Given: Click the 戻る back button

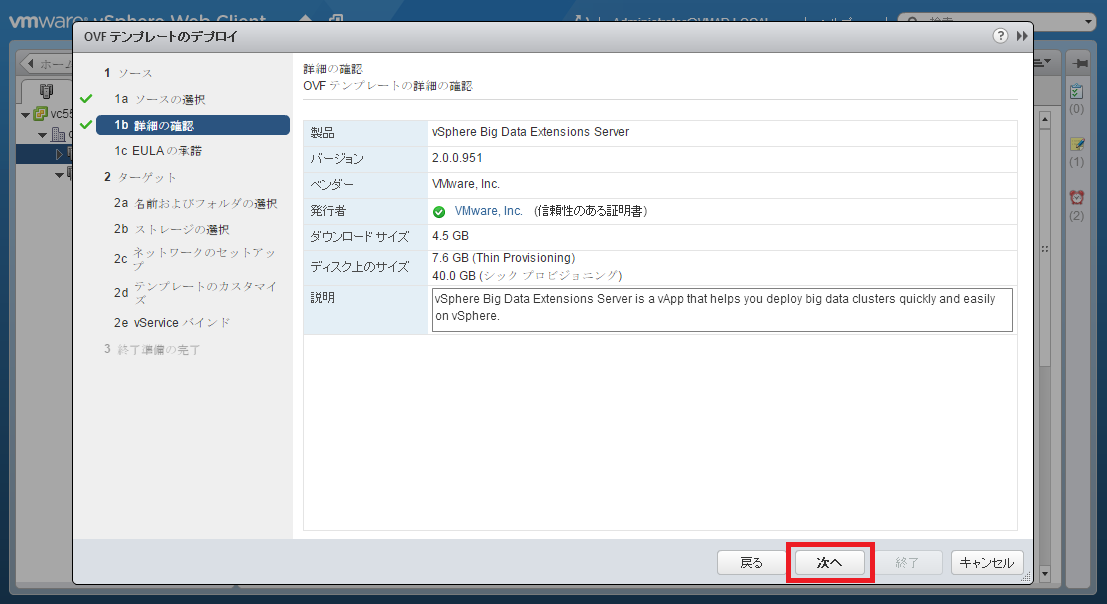Looking at the screenshot, I should [x=751, y=562].
